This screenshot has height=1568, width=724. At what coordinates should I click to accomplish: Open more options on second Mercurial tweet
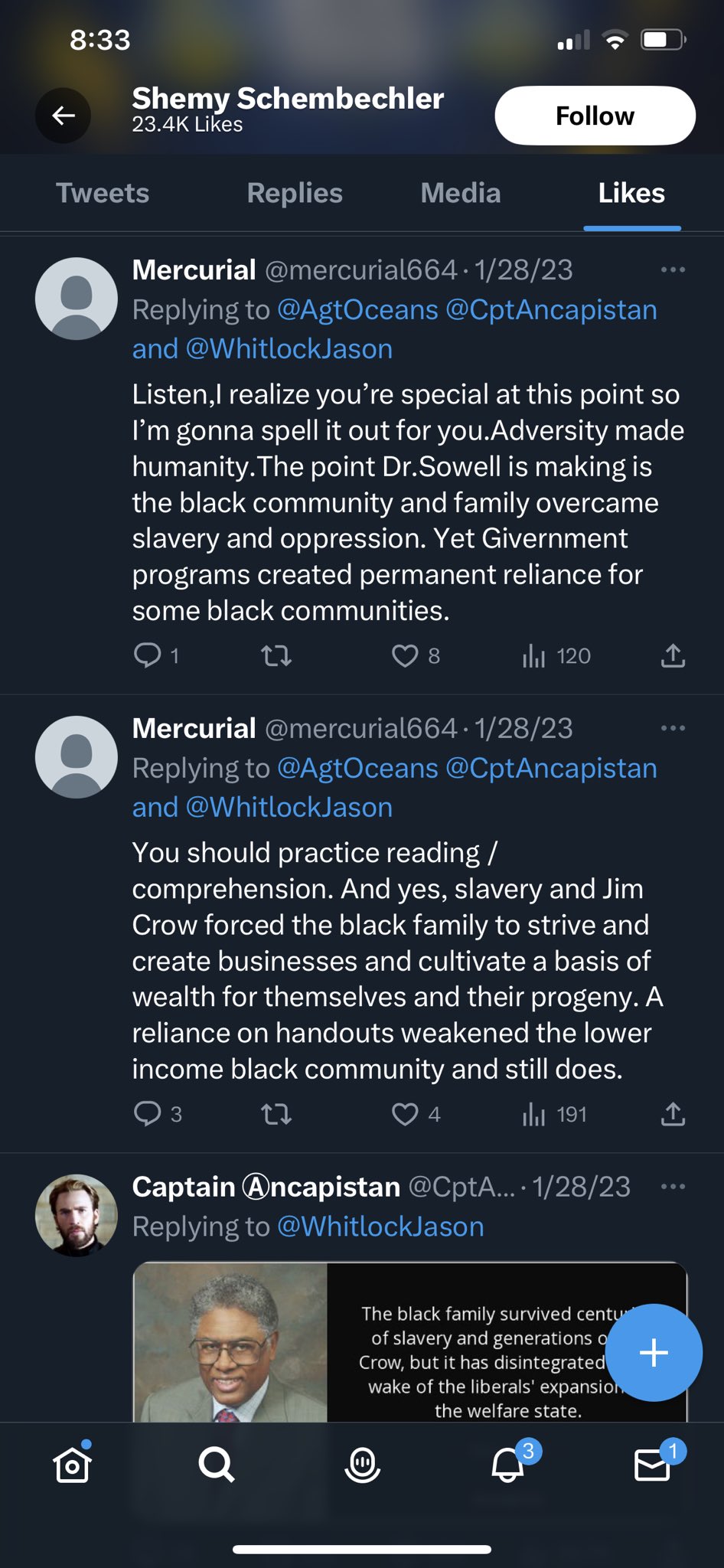tap(673, 728)
